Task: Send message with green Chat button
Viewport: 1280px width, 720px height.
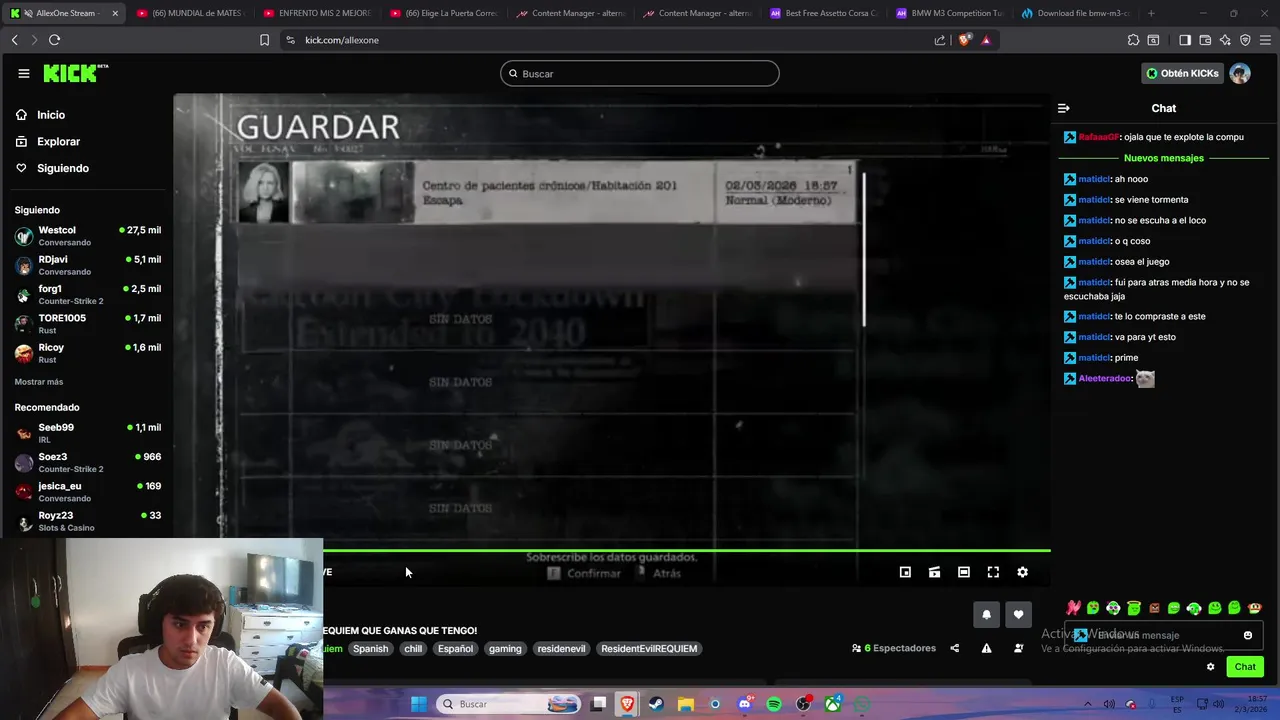Action: tap(1245, 667)
